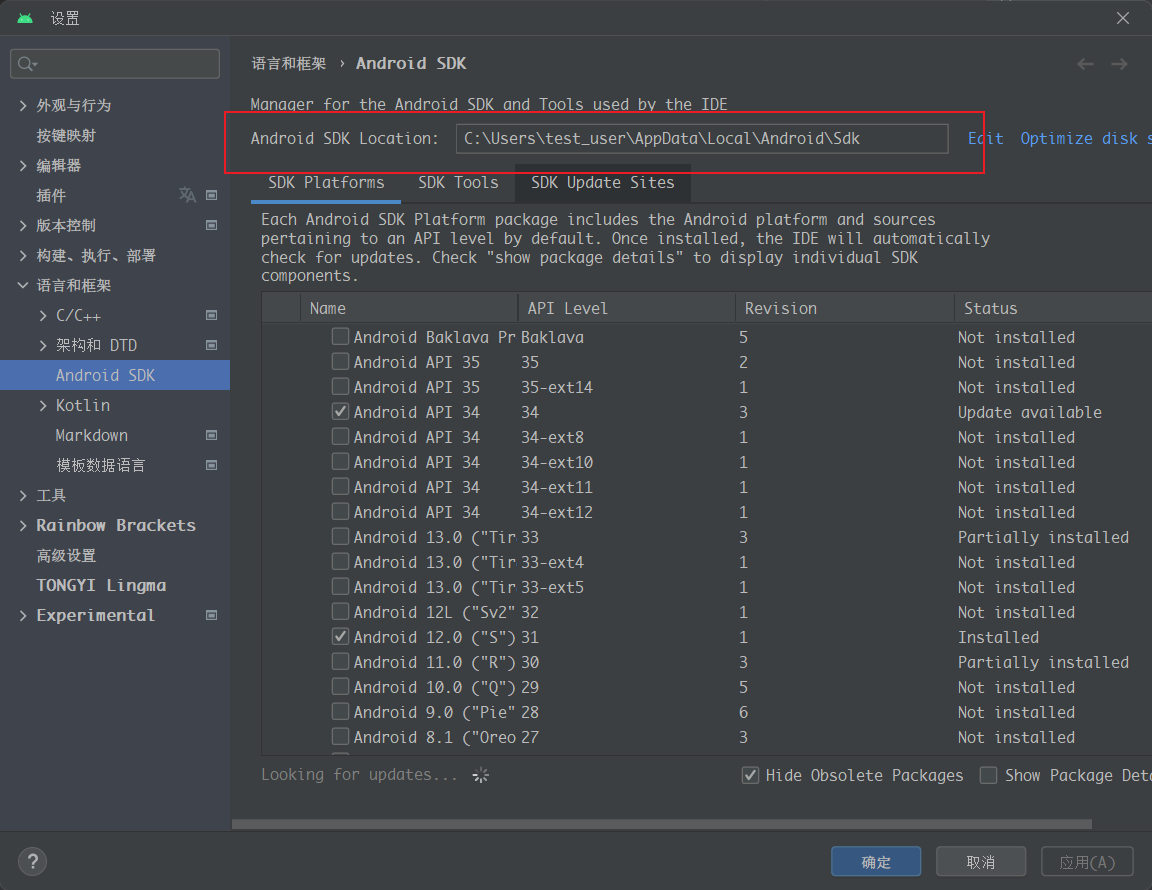Open the SDK Update Sites tab

[x=602, y=182]
